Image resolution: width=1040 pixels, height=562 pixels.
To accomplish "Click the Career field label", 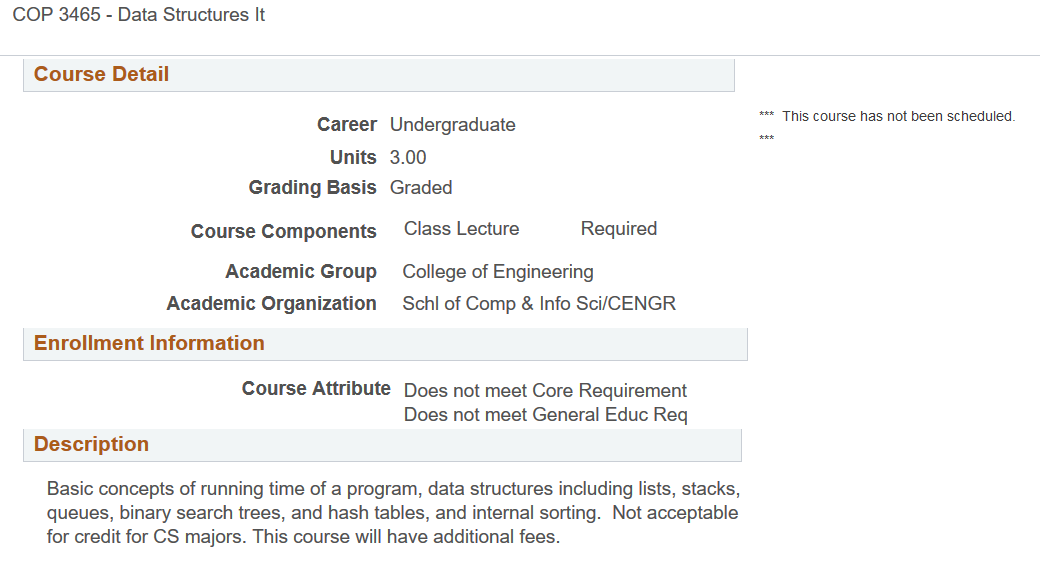I will coord(347,125).
